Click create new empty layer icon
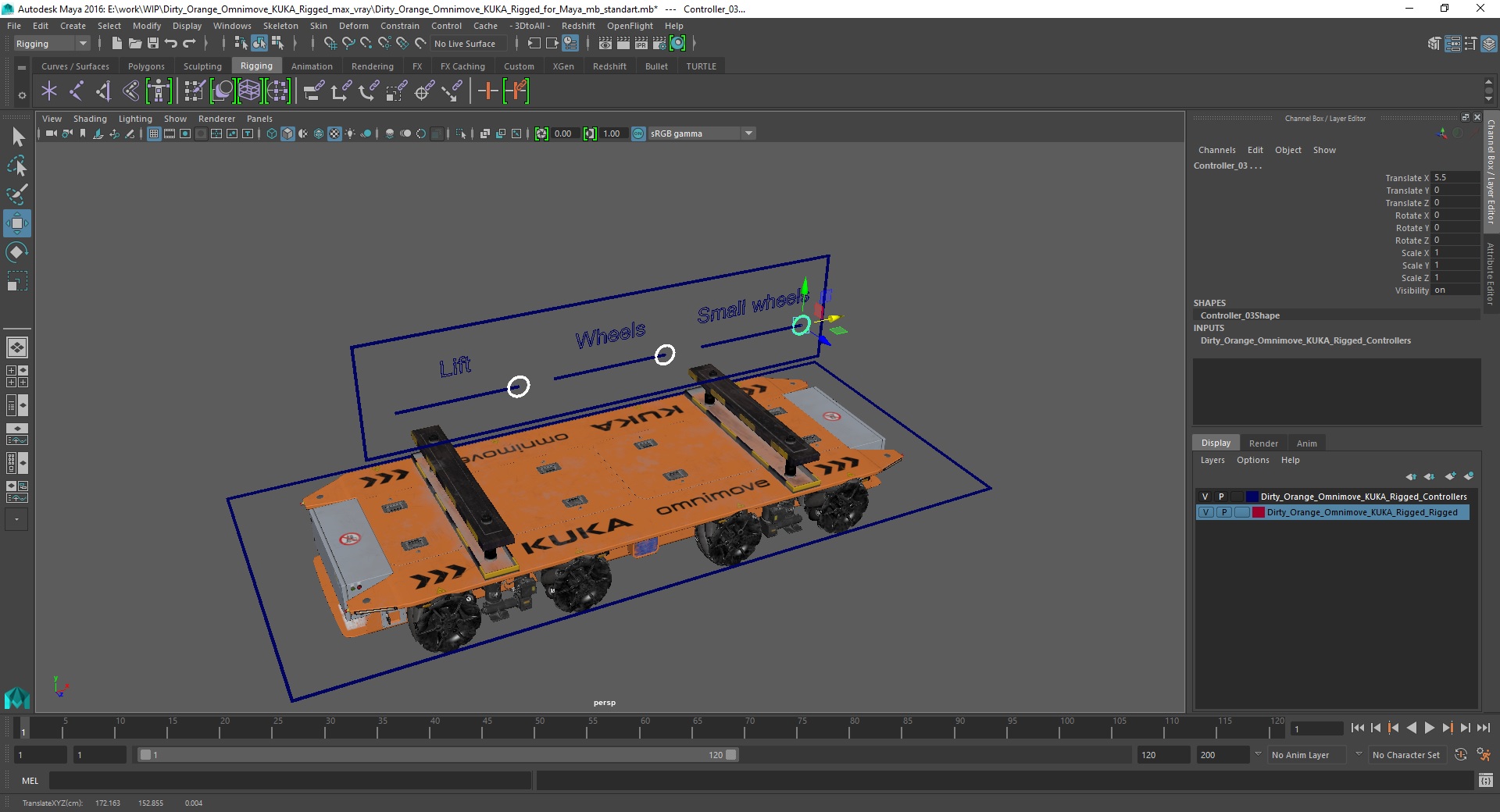1500x812 pixels. click(1450, 476)
